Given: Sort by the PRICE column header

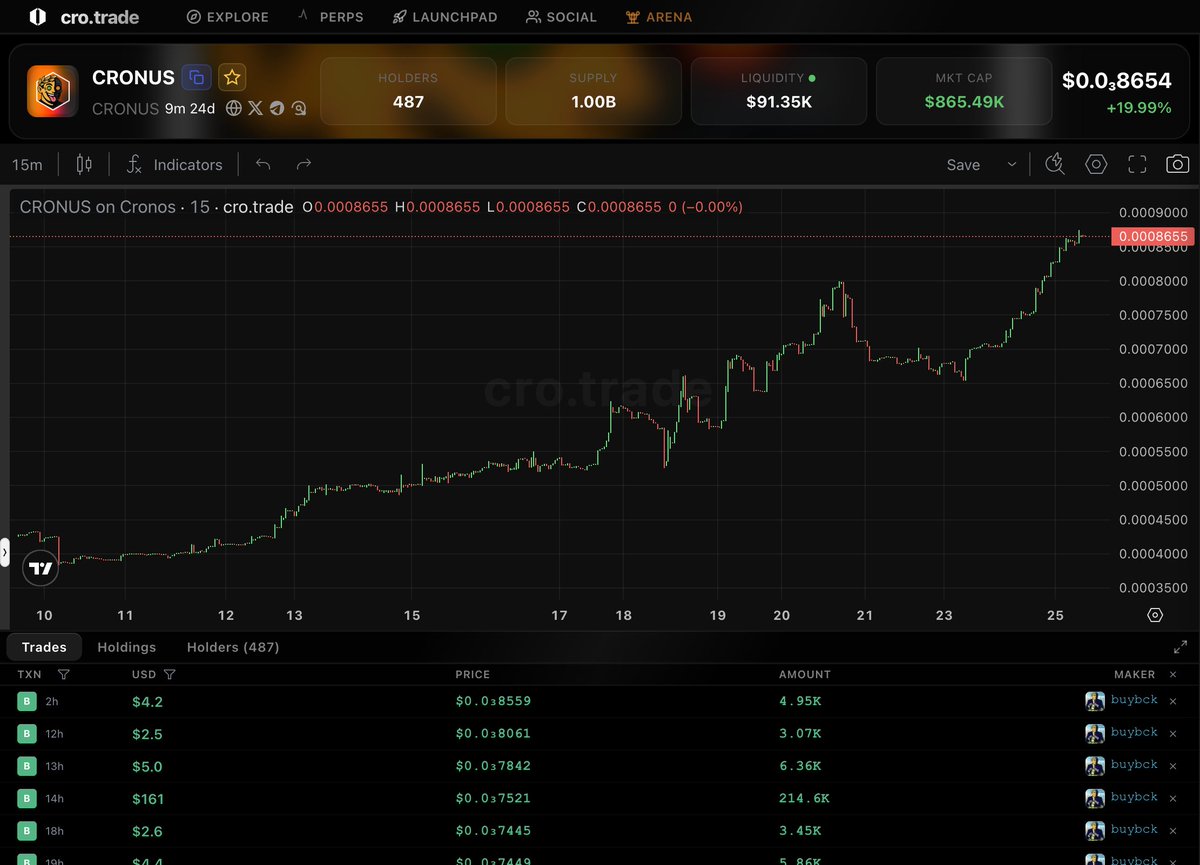Looking at the screenshot, I should (x=473, y=675).
